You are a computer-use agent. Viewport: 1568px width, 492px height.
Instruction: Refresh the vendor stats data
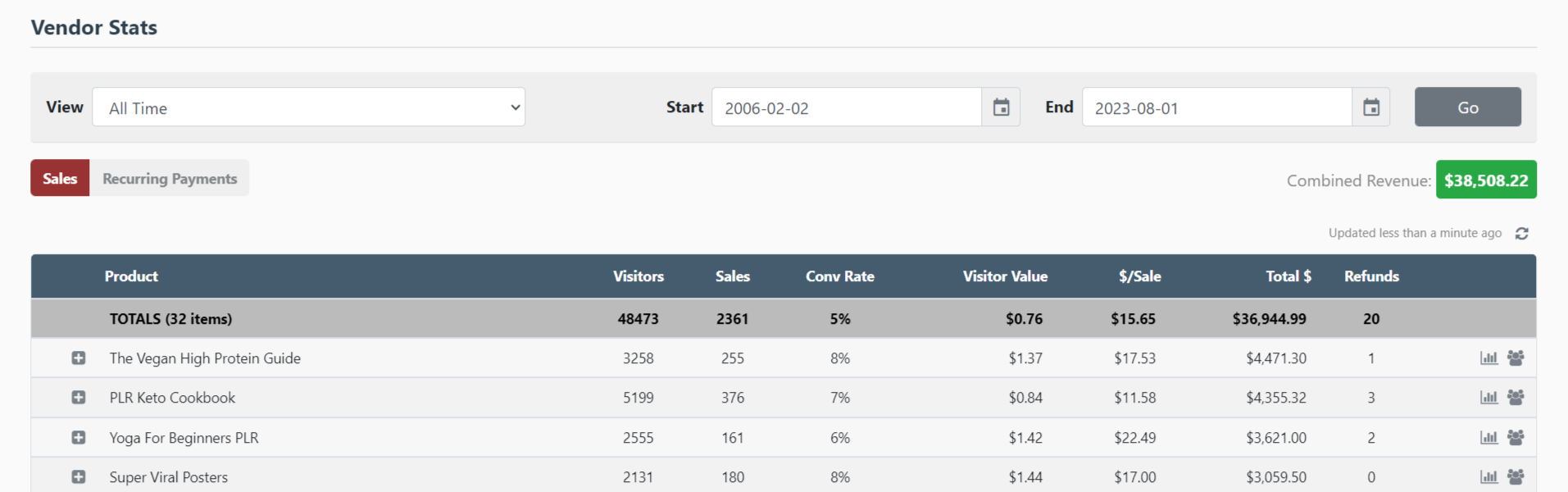1522,234
